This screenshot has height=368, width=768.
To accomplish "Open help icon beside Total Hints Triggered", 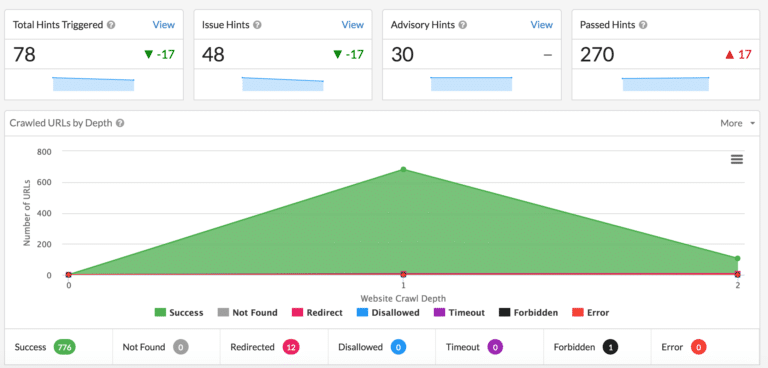I will click(111, 25).
